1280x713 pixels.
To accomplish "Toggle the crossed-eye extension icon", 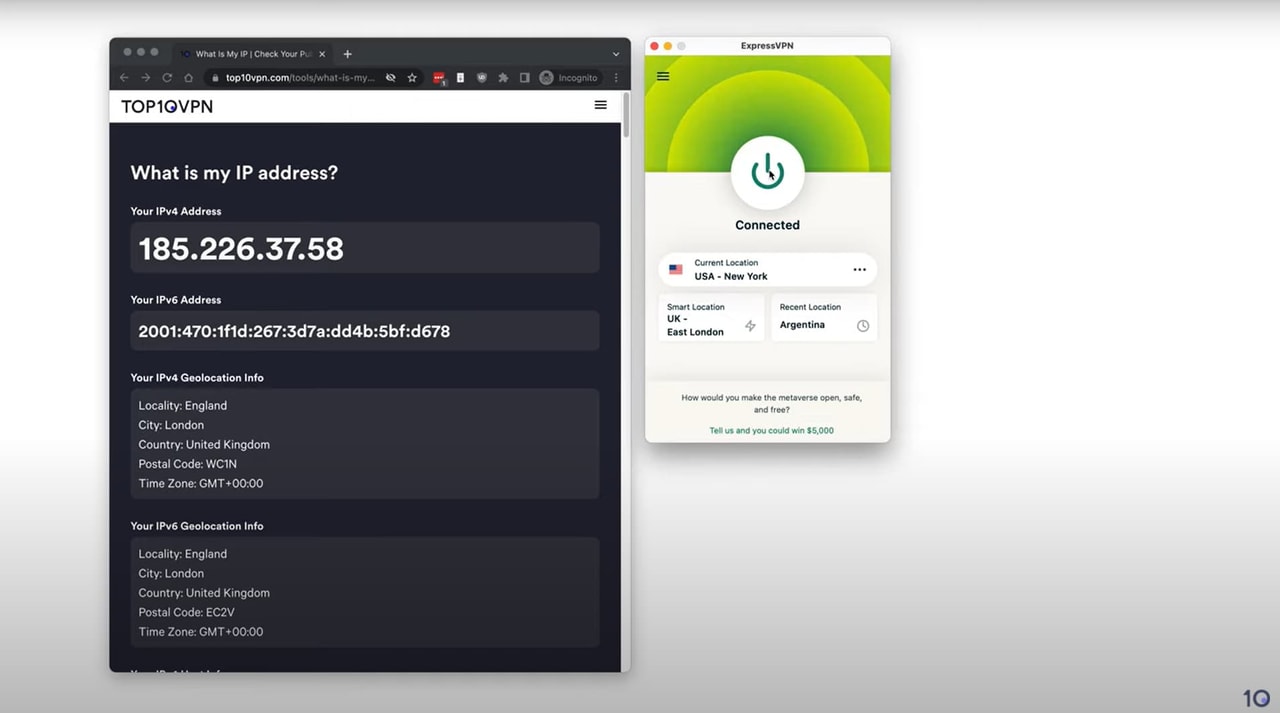I will 390,77.
